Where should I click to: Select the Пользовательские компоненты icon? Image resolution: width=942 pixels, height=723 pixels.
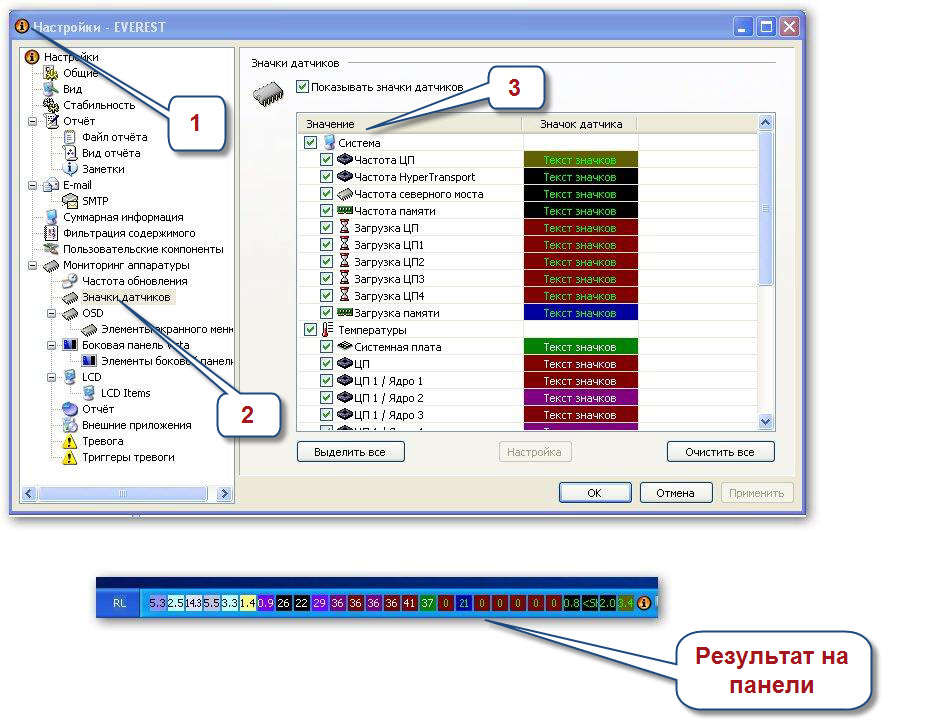(x=51, y=249)
